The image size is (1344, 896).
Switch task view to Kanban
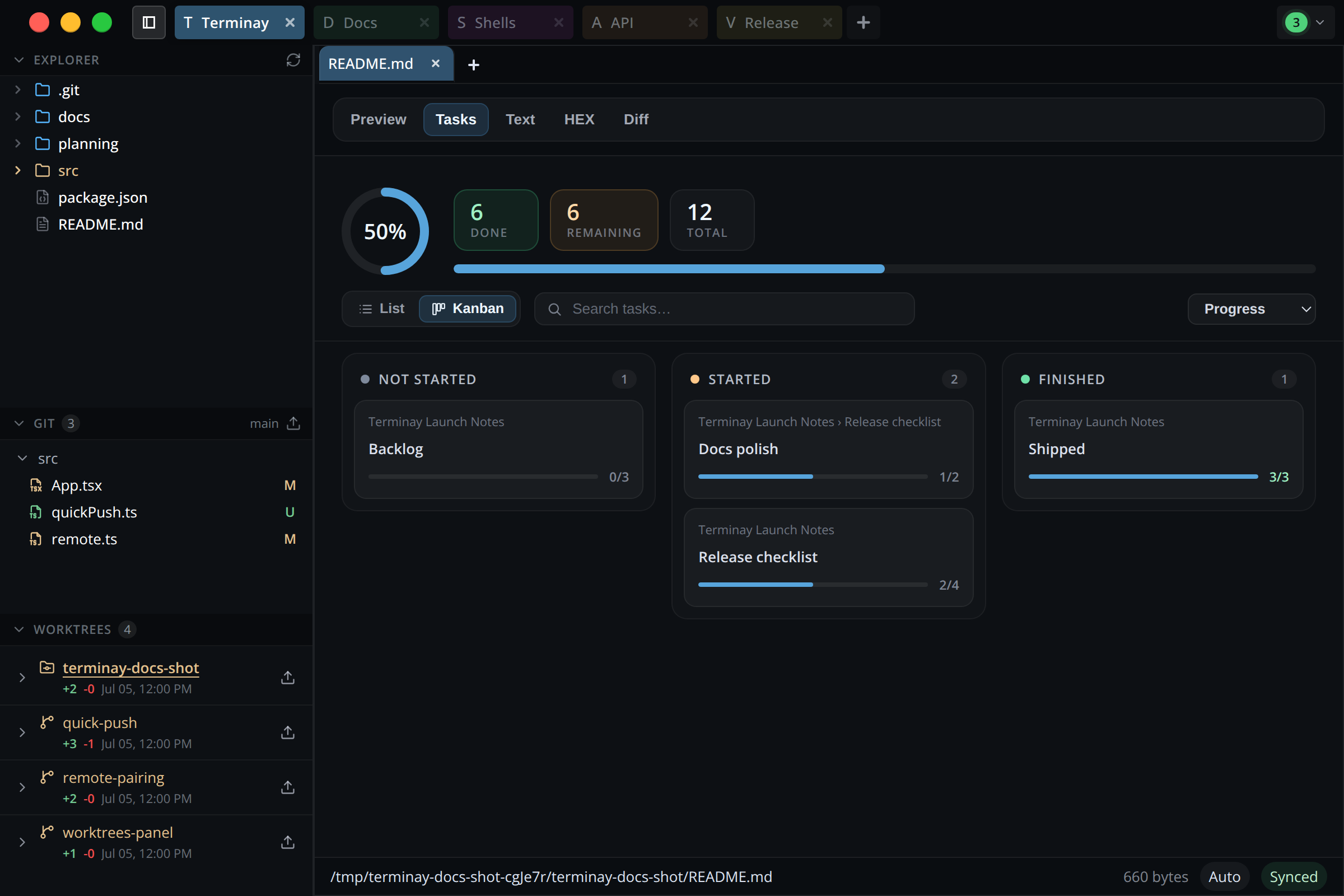pyautogui.click(x=468, y=309)
